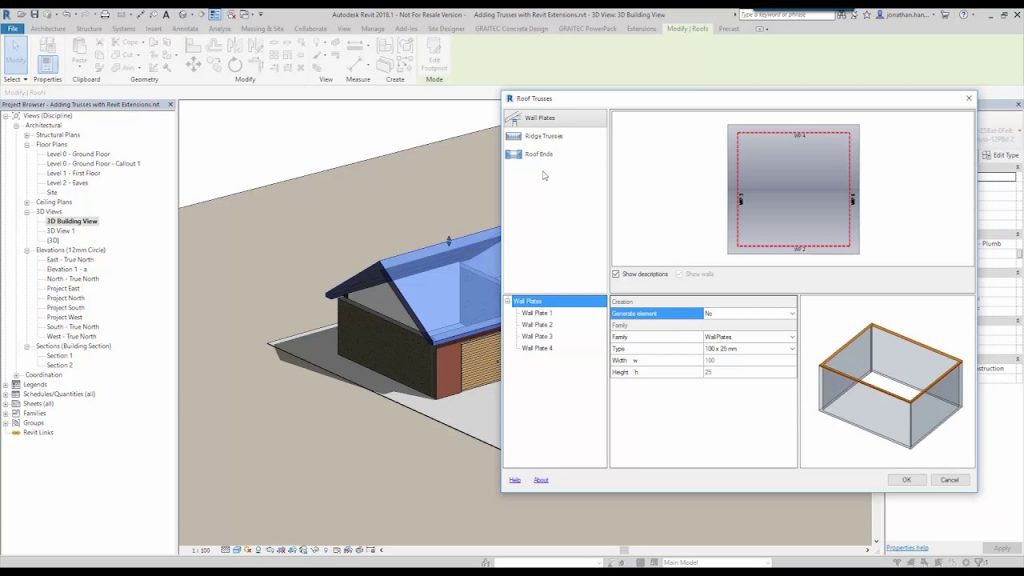Viewport: 1024px width, 576px height.
Task: Close the Project Browser panel
Action: pos(170,104)
